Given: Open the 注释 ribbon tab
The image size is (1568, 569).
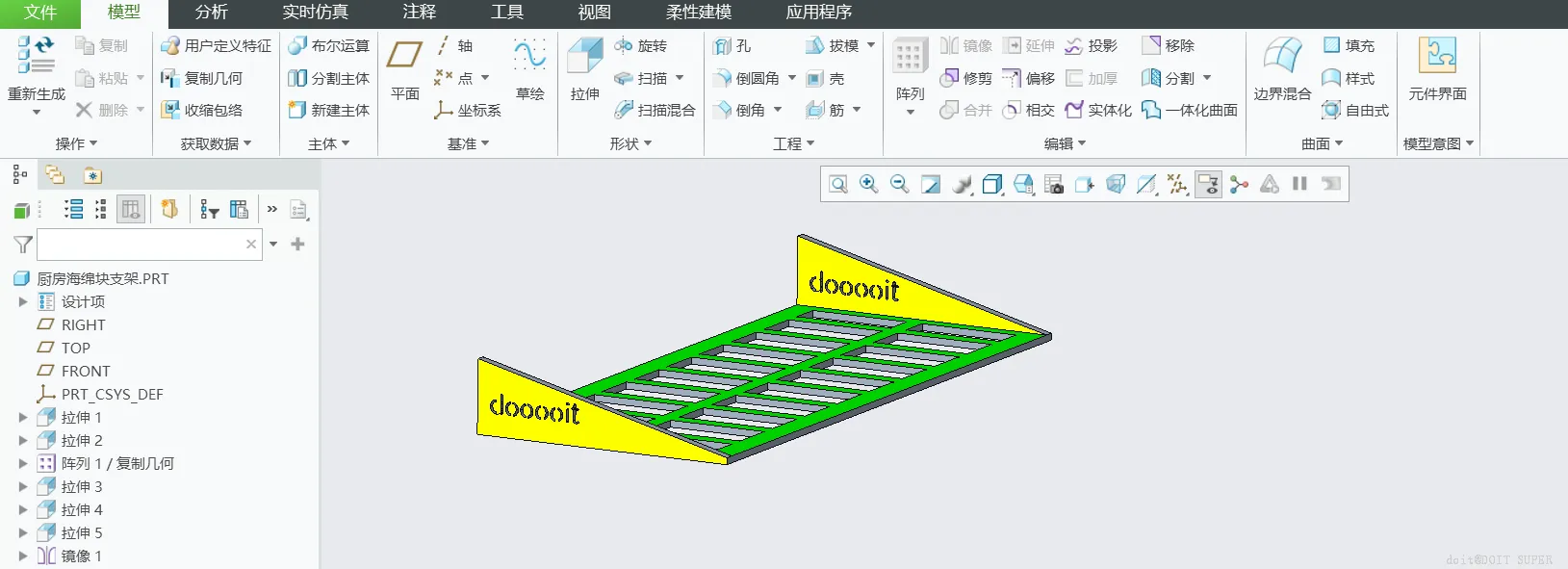Looking at the screenshot, I should click(x=420, y=13).
